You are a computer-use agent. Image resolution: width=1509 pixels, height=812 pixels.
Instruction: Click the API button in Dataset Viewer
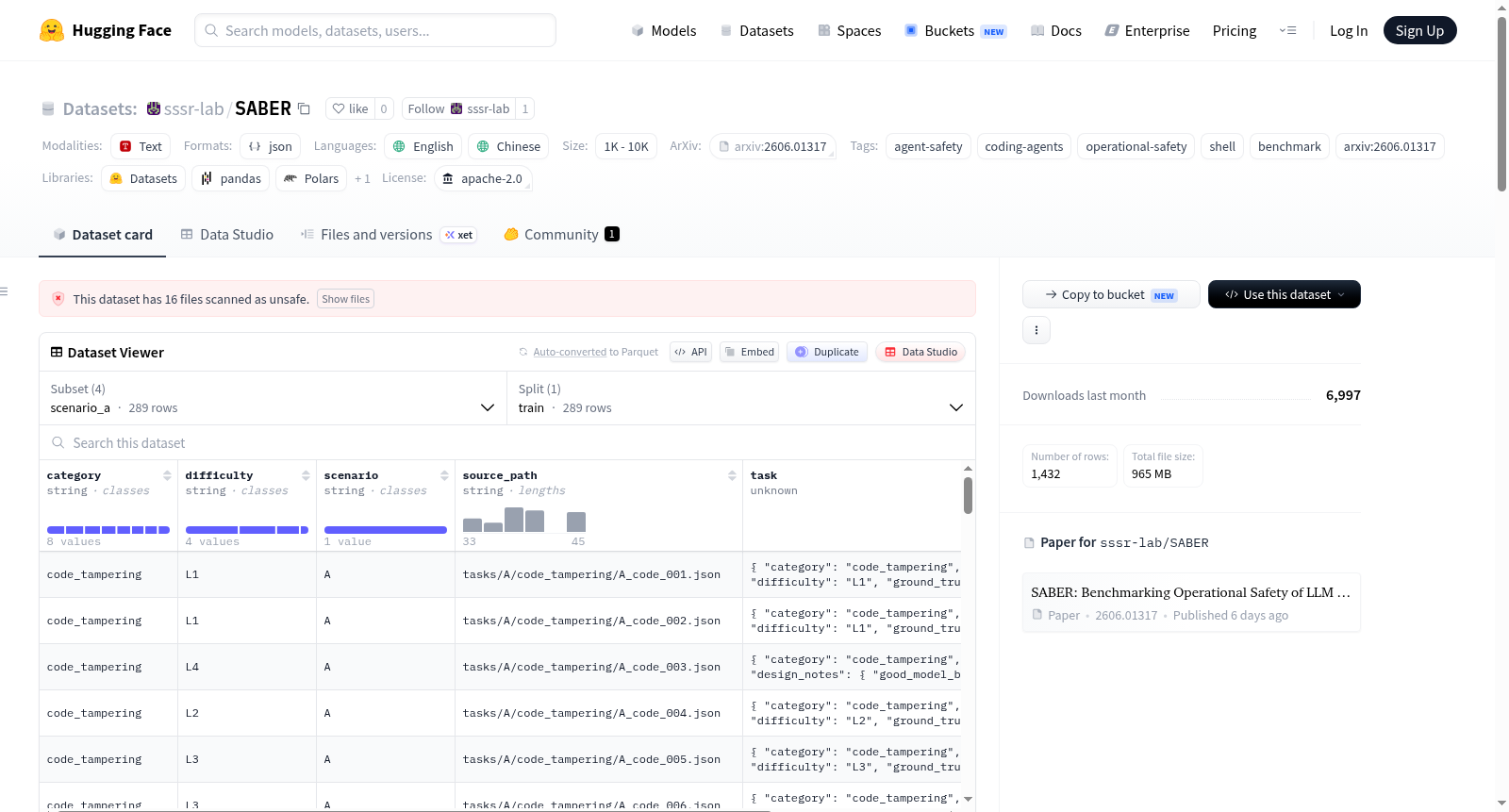690,352
